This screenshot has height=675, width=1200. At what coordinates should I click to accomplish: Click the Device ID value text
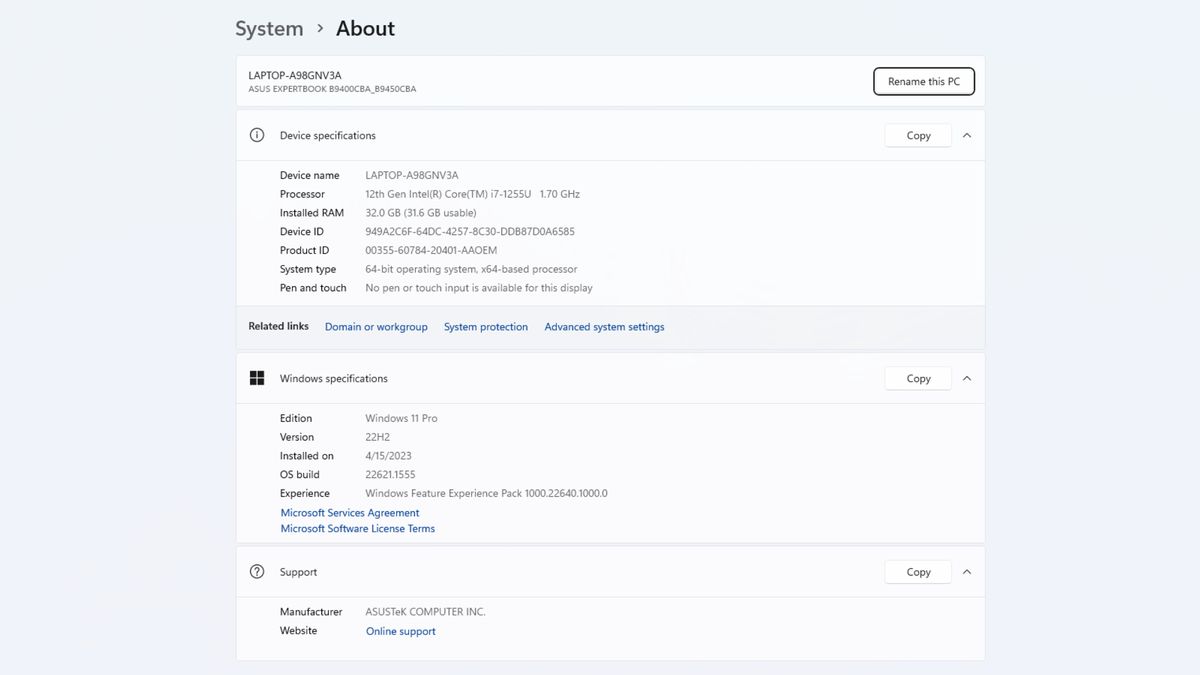pos(470,232)
